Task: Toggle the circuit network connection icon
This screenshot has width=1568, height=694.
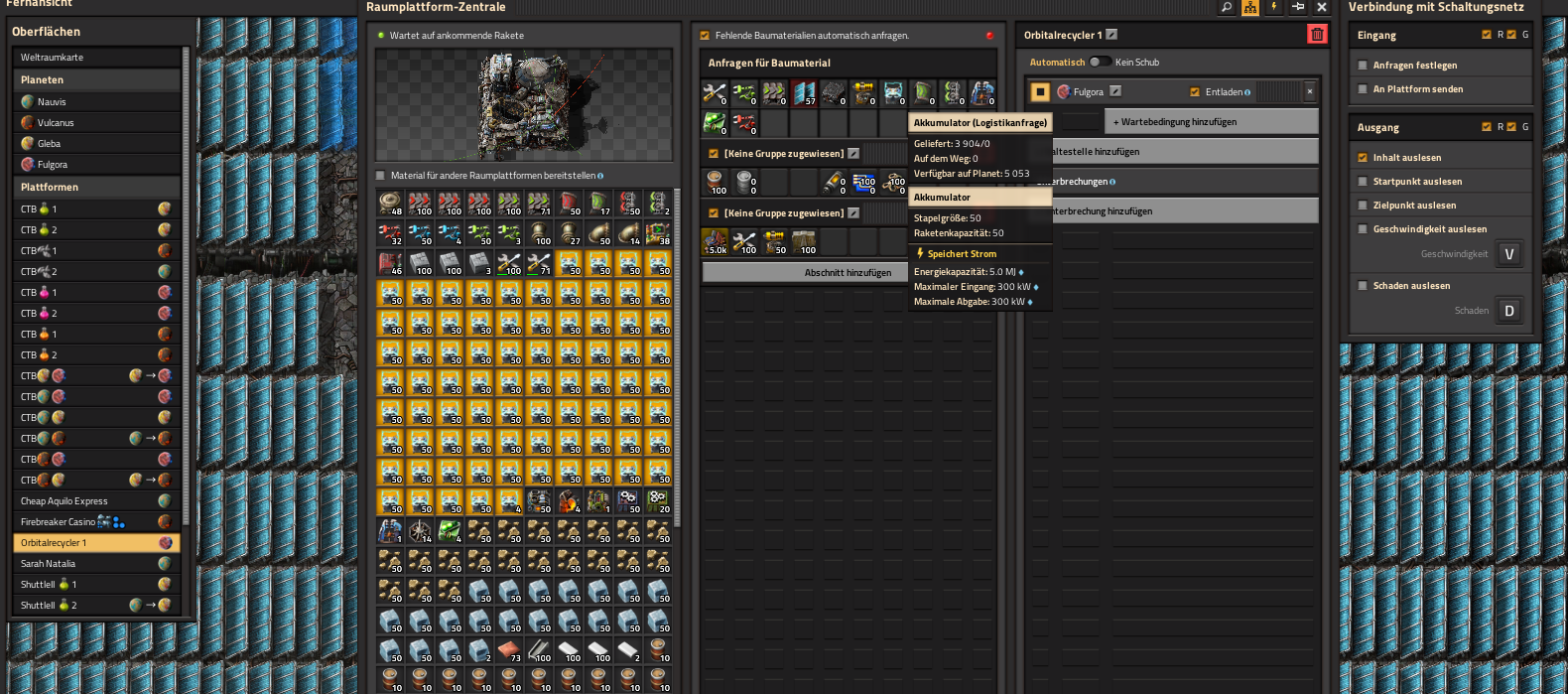Action: tap(1250, 7)
